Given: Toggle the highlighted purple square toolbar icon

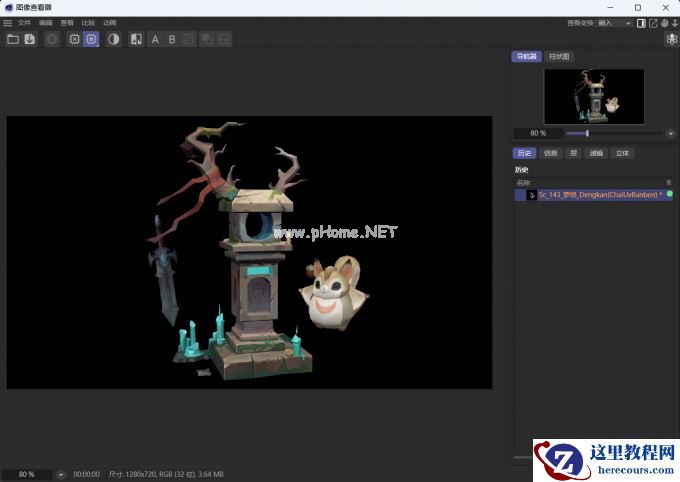Looking at the screenshot, I should (x=91, y=39).
